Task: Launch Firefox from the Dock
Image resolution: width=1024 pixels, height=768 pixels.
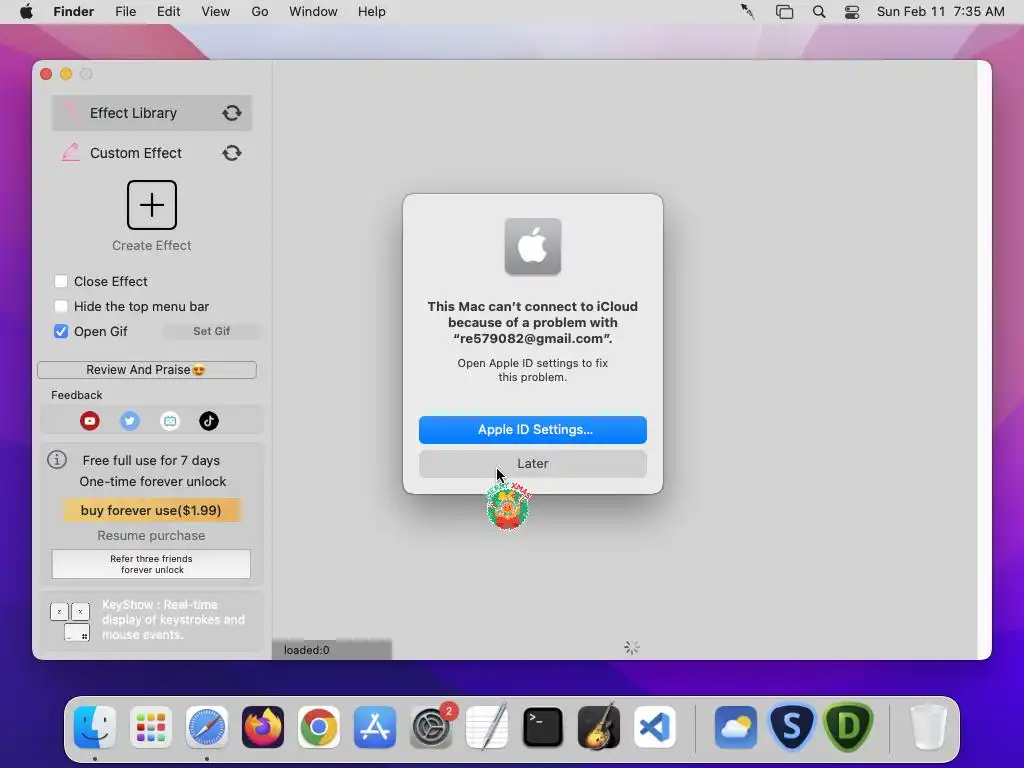Action: tap(263, 727)
